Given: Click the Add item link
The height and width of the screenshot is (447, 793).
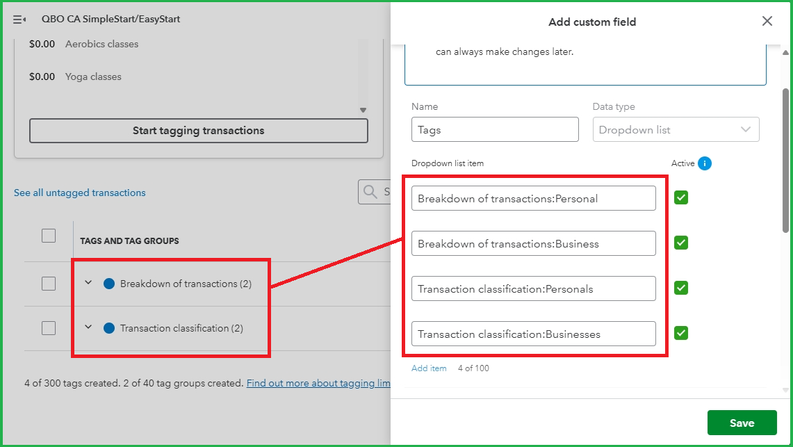Looking at the screenshot, I should coord(429,368).
